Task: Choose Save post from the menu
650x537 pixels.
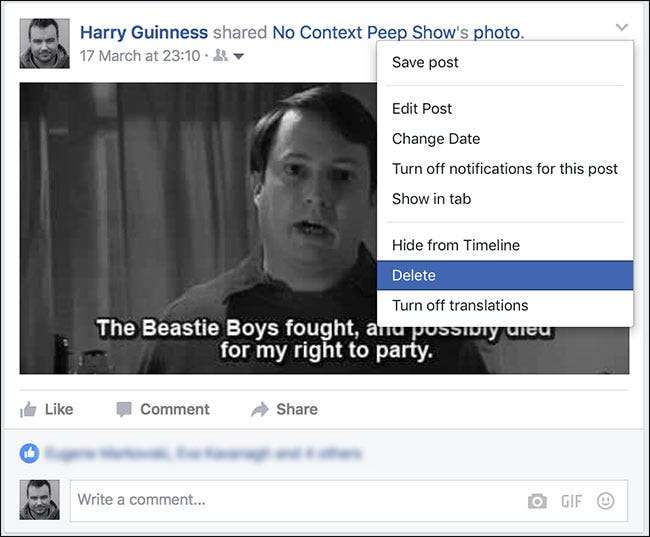Action: click(x=425, y=62)
